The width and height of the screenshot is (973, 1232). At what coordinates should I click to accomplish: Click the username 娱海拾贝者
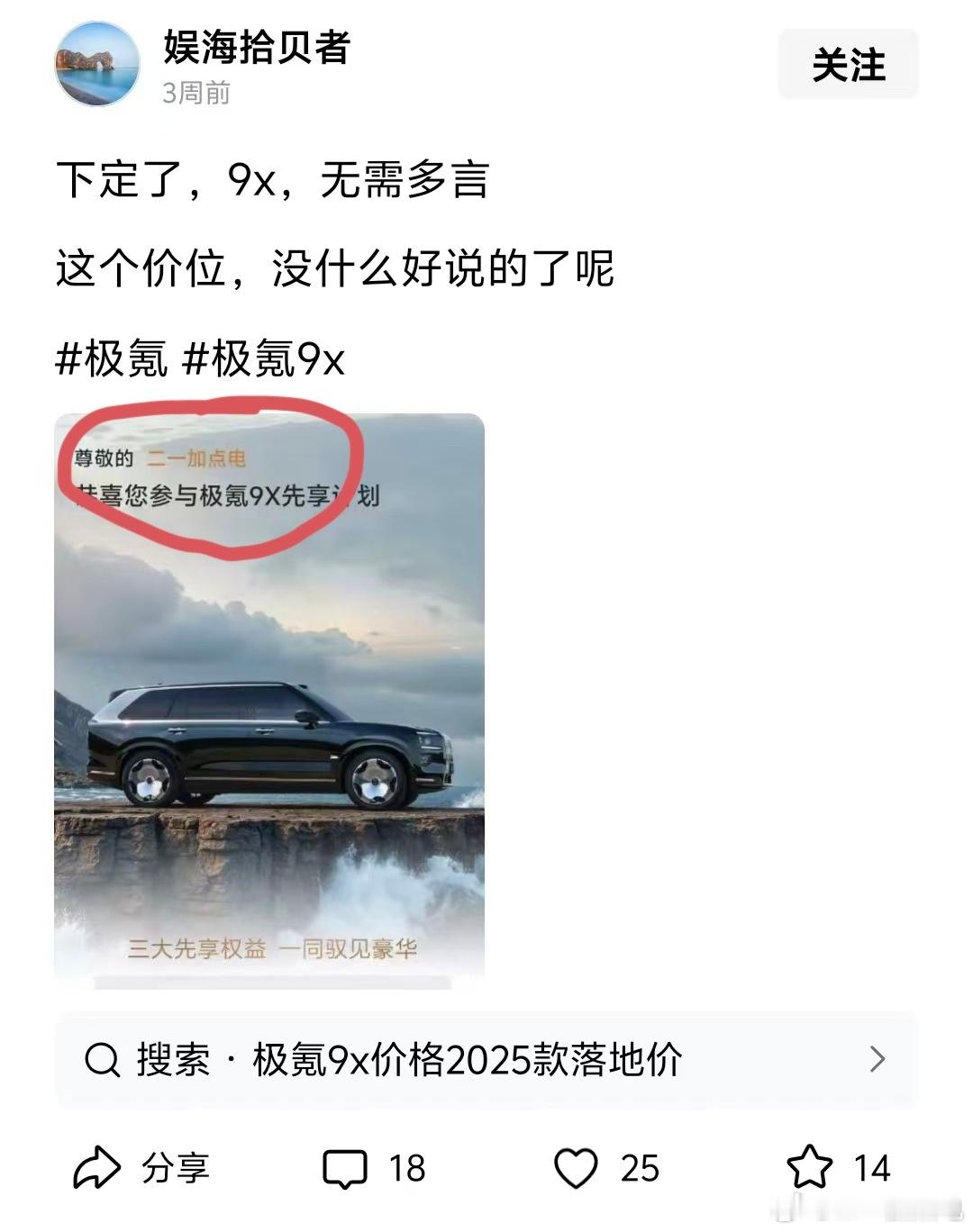coord(257,47)
